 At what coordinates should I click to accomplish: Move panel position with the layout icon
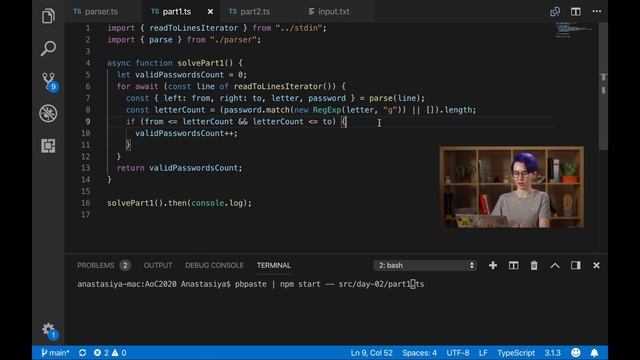576,265
